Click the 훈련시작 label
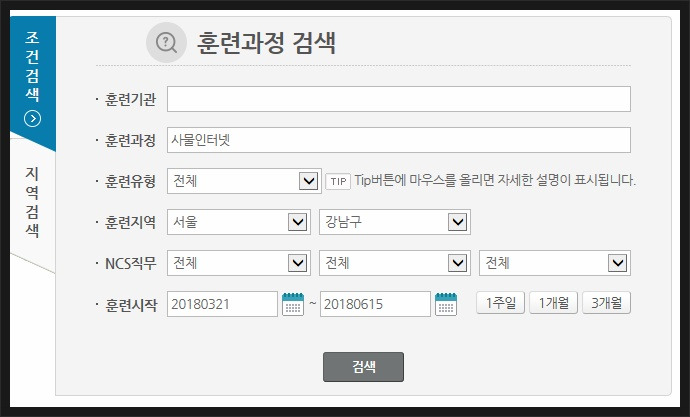Screen dimensions: 690x417 click(x=131, y=305)
